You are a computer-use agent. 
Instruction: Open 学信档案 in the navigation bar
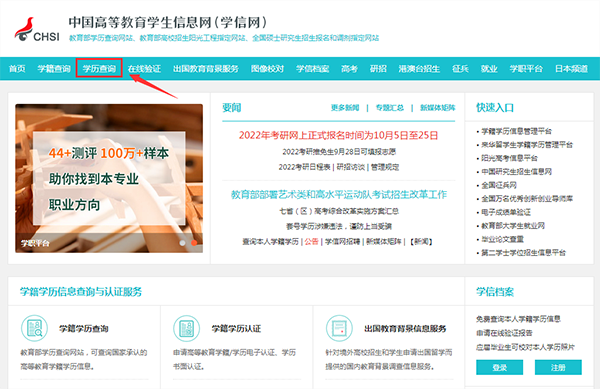point(313,68)
